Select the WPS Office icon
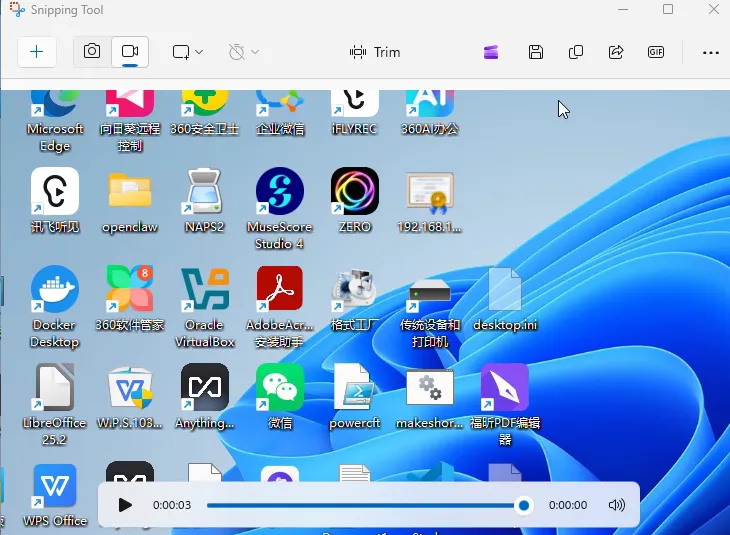730x535 pixels. coord(55,495)
